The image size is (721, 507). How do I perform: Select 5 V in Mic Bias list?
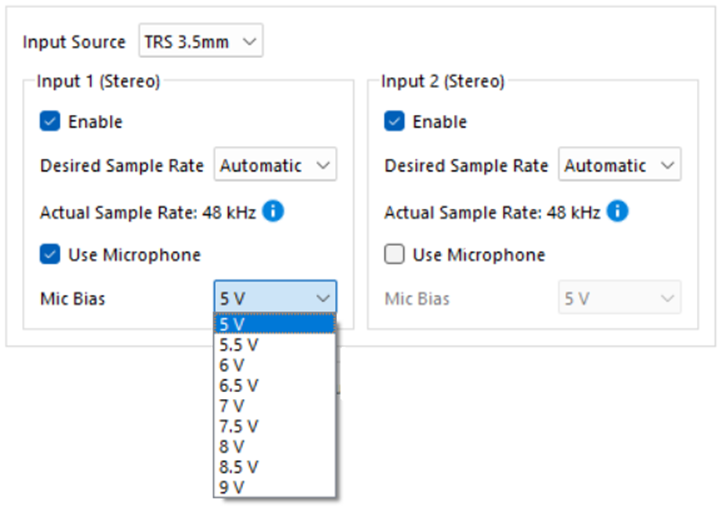(x=275, y=324)
